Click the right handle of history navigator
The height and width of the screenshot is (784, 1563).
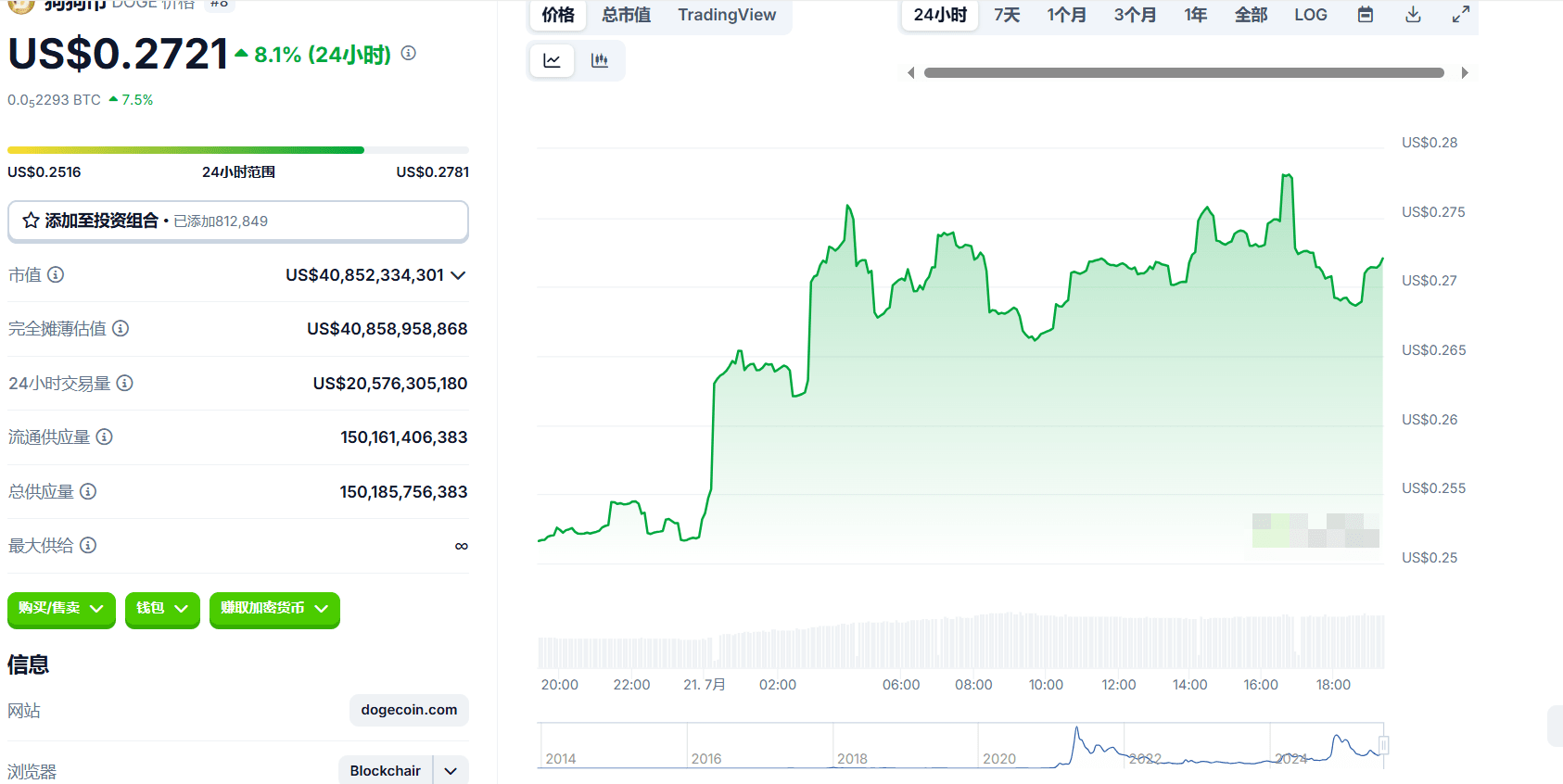coord(1383,745)
